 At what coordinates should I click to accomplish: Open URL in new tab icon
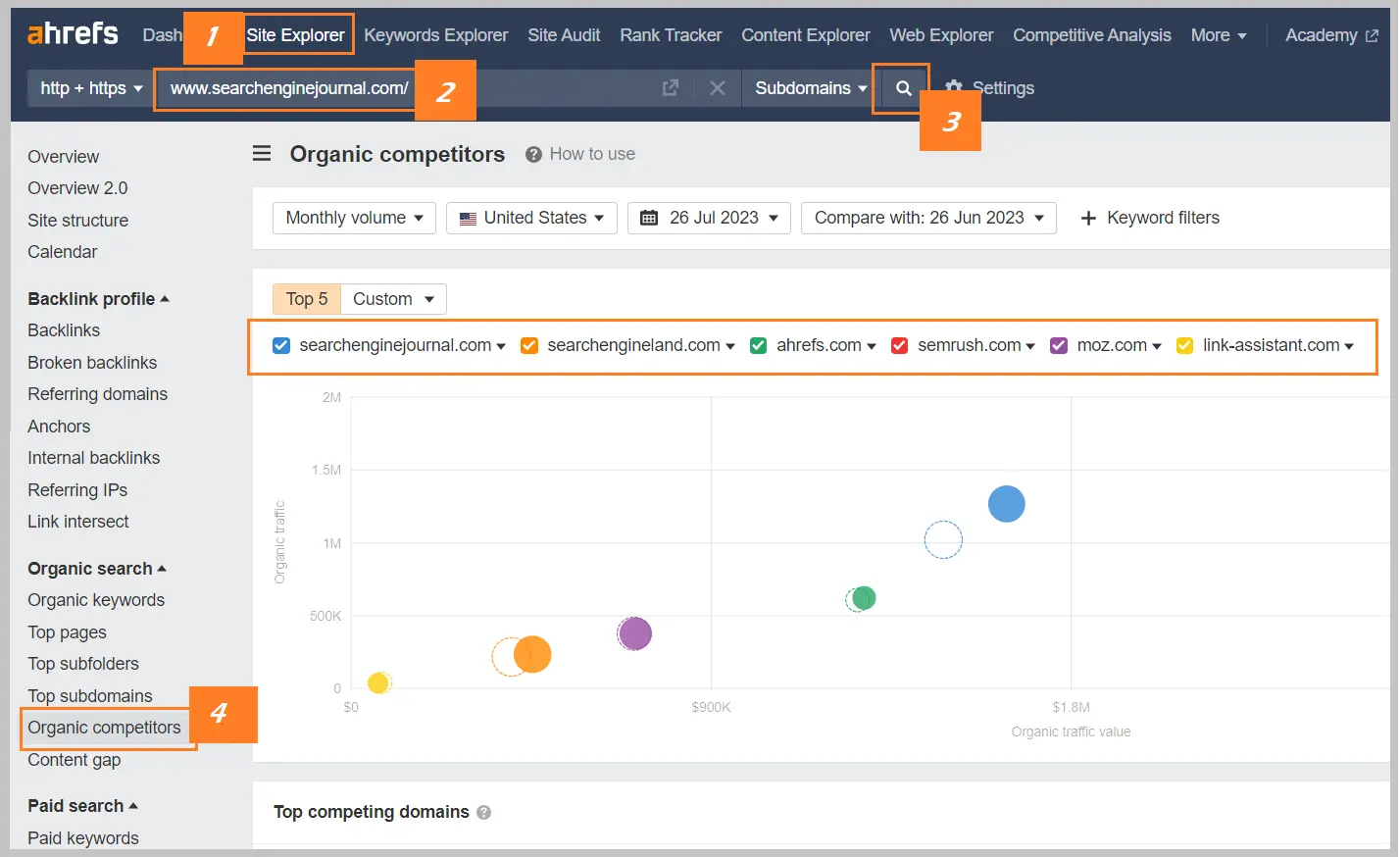[671, 88]
